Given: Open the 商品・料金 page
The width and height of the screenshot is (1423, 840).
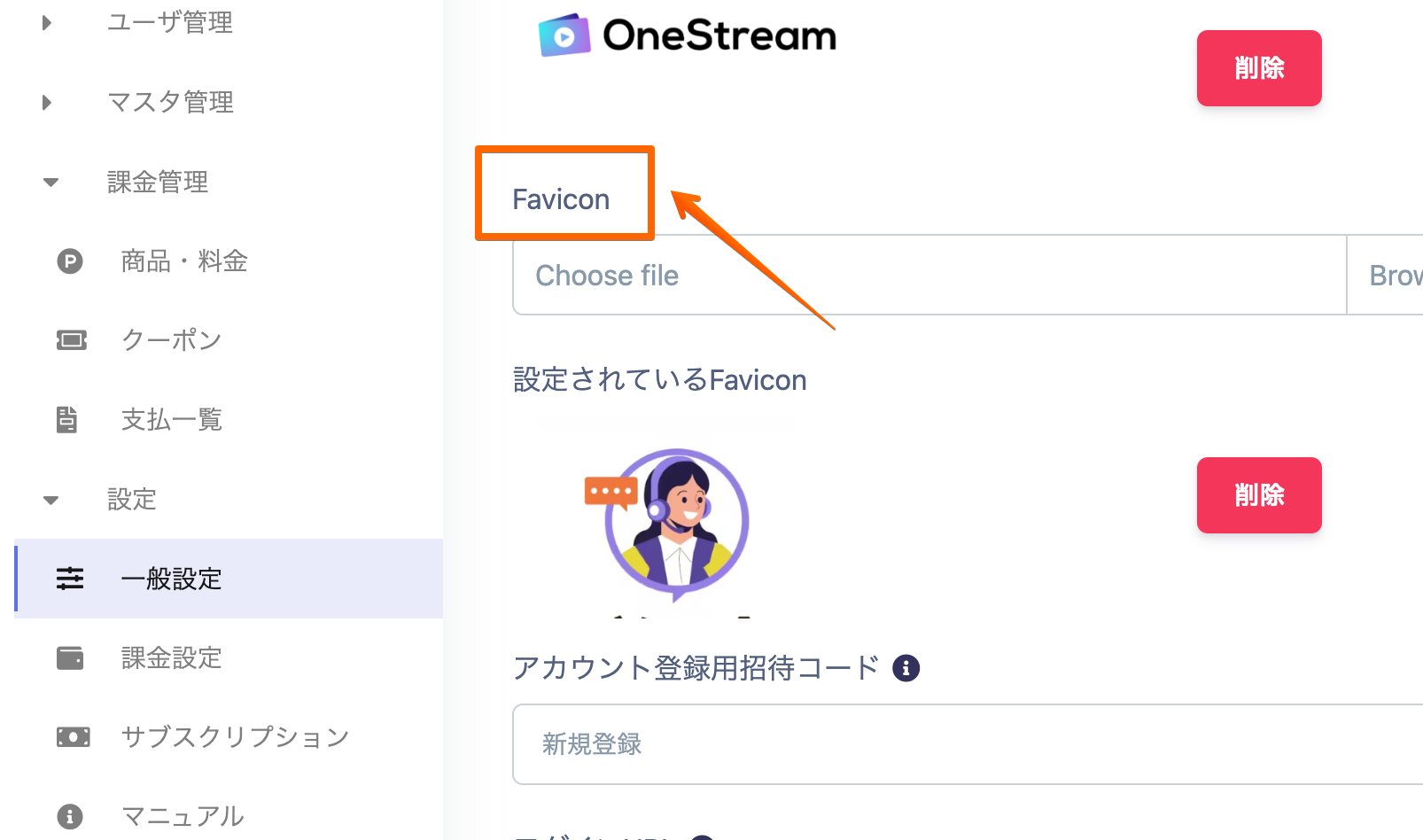Looking at the screenshot, I should tap(184, 261).
